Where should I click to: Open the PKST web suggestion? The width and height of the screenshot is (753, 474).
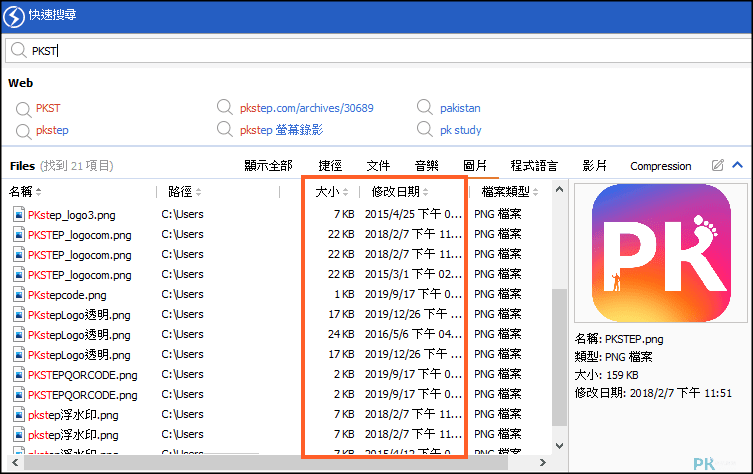coord(48,108)
